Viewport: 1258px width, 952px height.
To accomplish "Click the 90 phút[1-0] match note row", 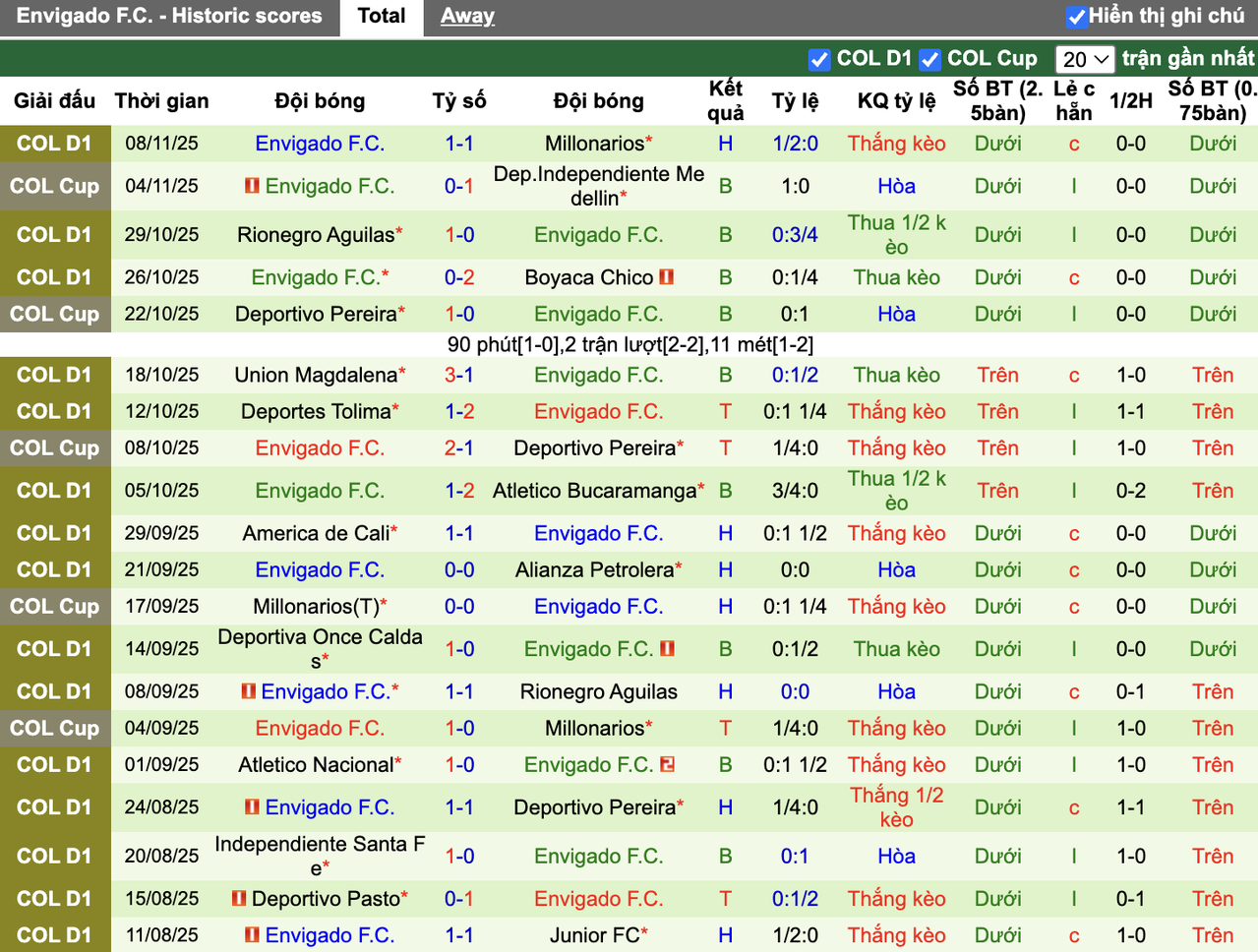I will [629, 344].
